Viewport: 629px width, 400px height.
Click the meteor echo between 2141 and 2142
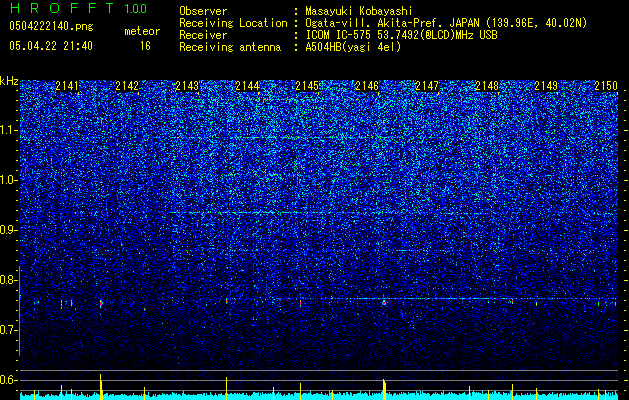click(101, 303)
